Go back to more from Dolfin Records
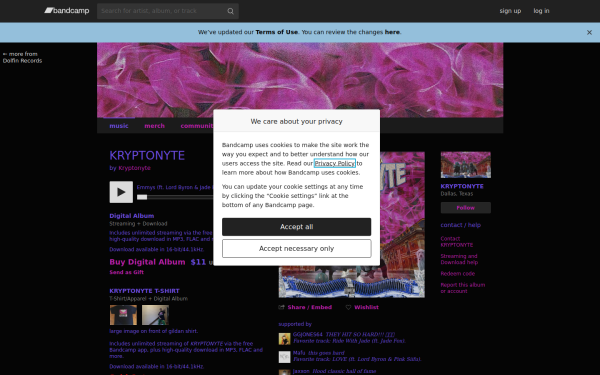 click(x=22, y=57)
